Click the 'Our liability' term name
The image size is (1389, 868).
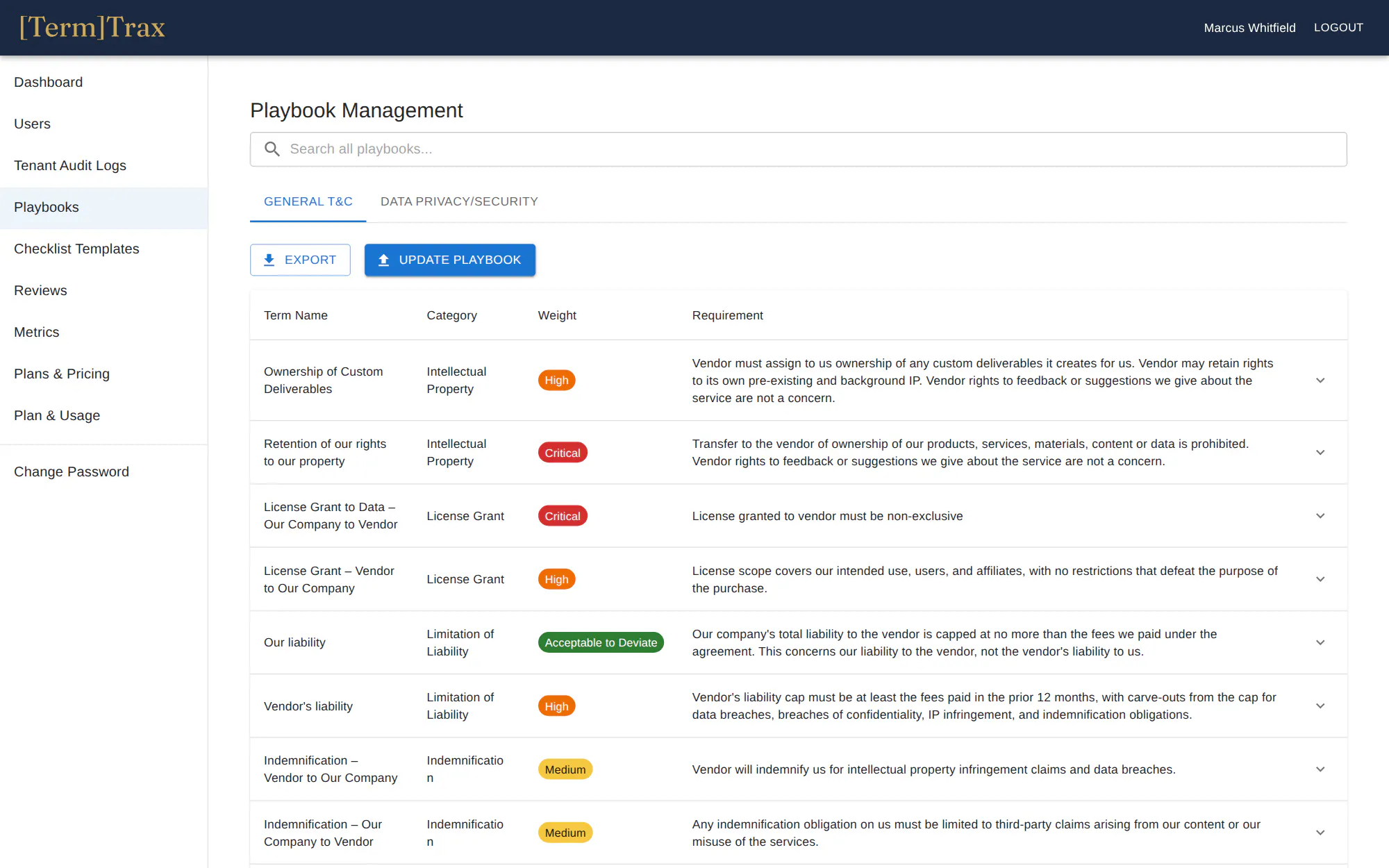pos(294,642)
